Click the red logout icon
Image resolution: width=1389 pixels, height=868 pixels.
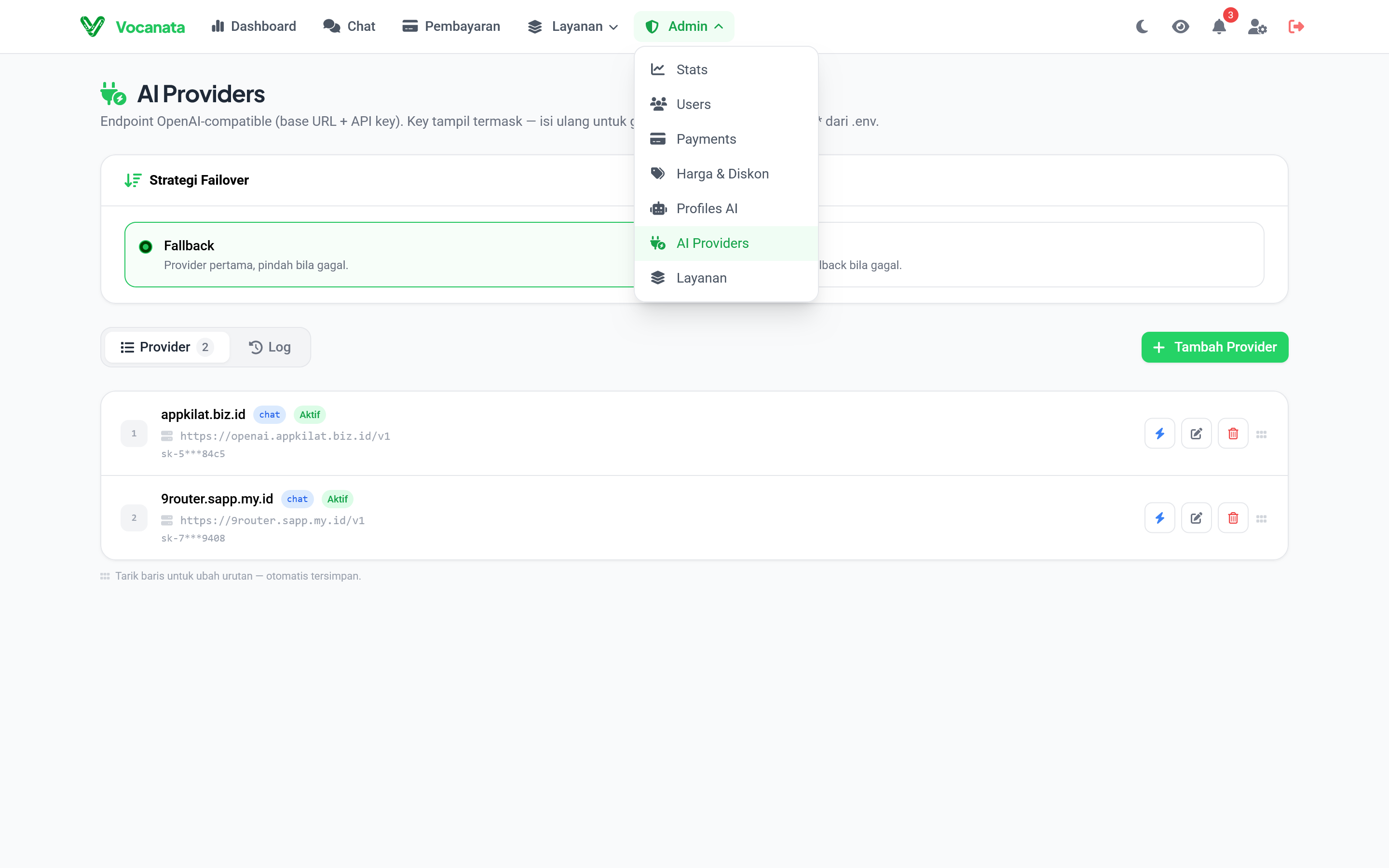point(1296,27)
